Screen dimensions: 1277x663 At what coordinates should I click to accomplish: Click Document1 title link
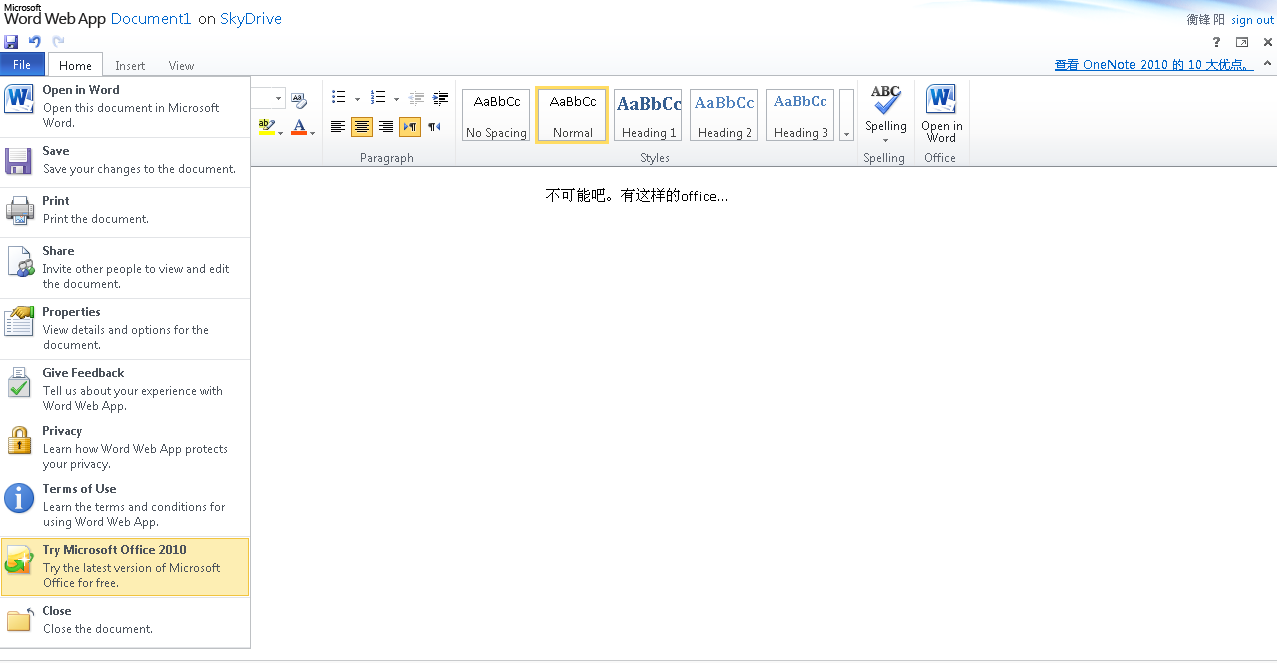(x=151, y=19)
